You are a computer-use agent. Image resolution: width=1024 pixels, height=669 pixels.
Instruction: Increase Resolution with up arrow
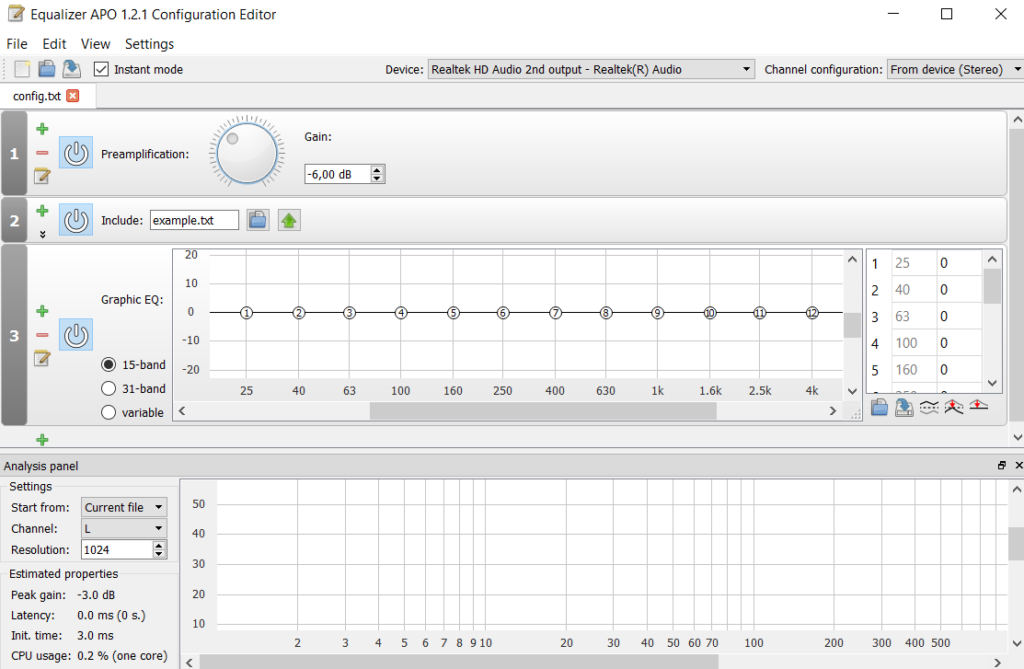point(159,546)
